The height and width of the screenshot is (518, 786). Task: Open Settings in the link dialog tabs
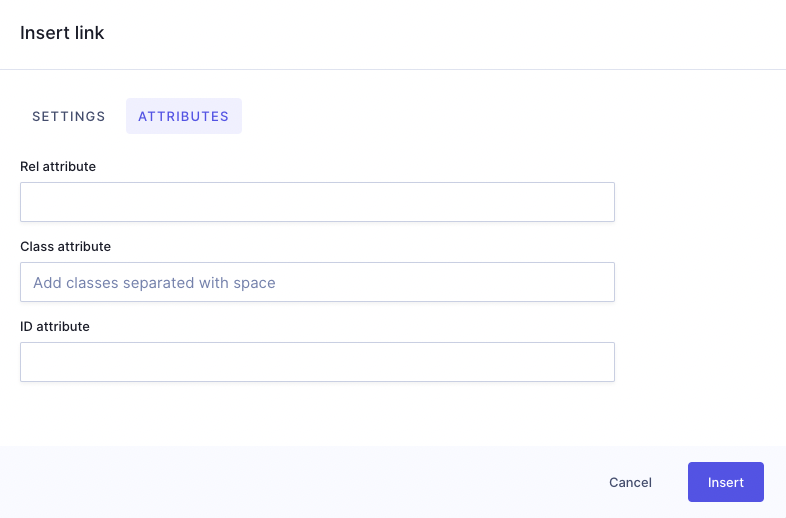[x=69, y=116]
